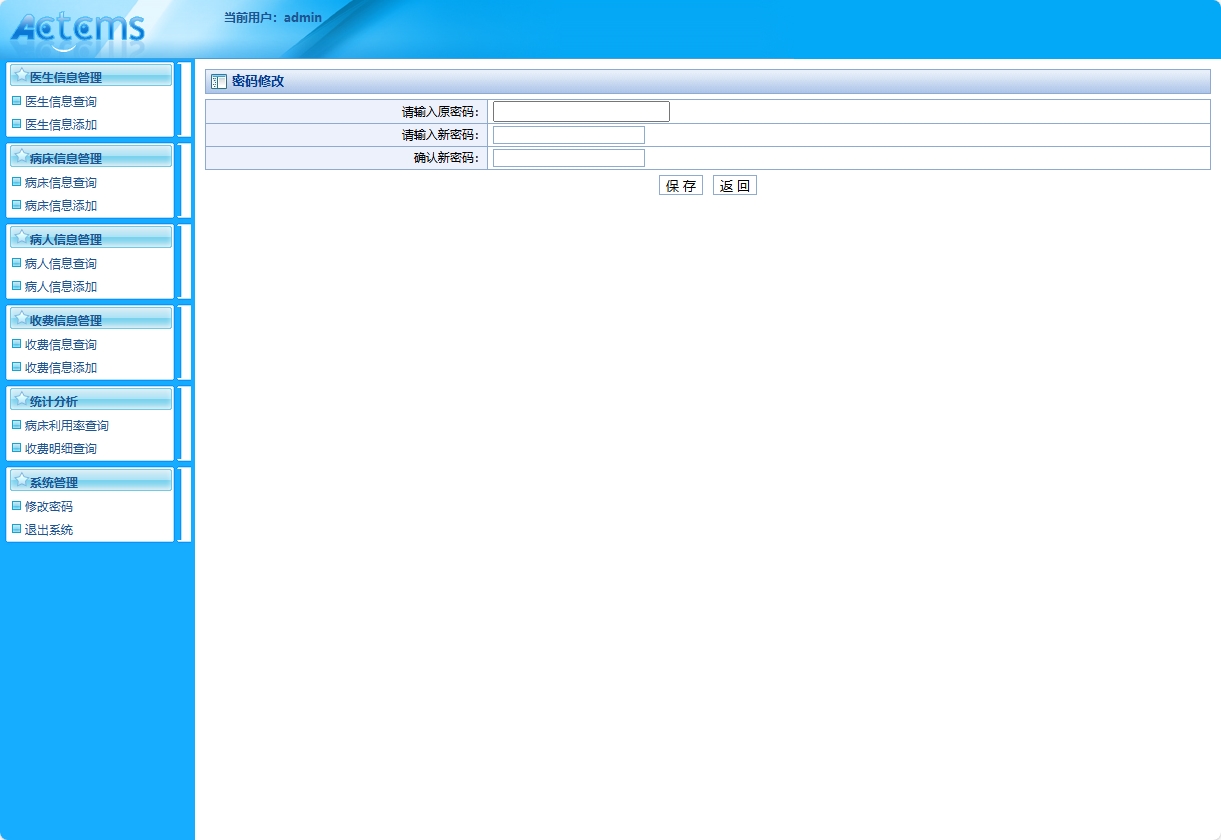Collapse the 统计分析 menu section
The image size is (1221, 840).
pyautogui.click(x=91, y=400)
